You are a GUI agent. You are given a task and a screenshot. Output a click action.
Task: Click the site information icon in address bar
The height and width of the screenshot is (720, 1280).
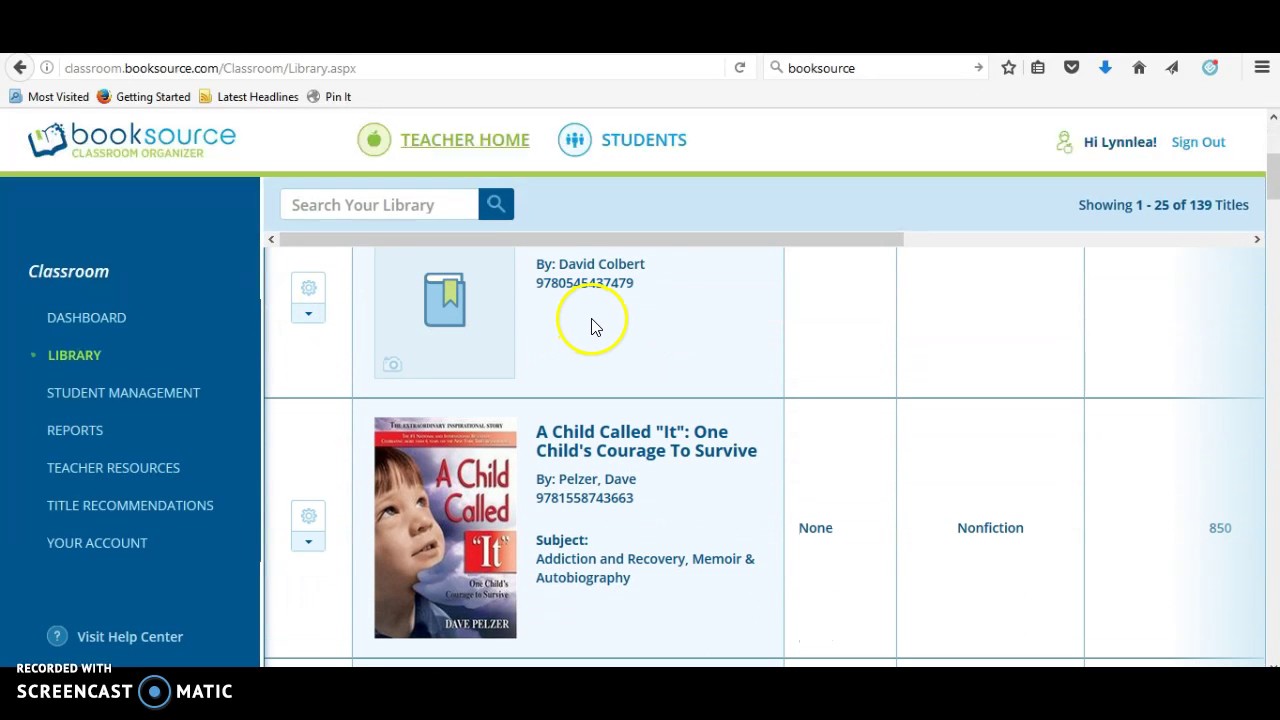(46, 68)
